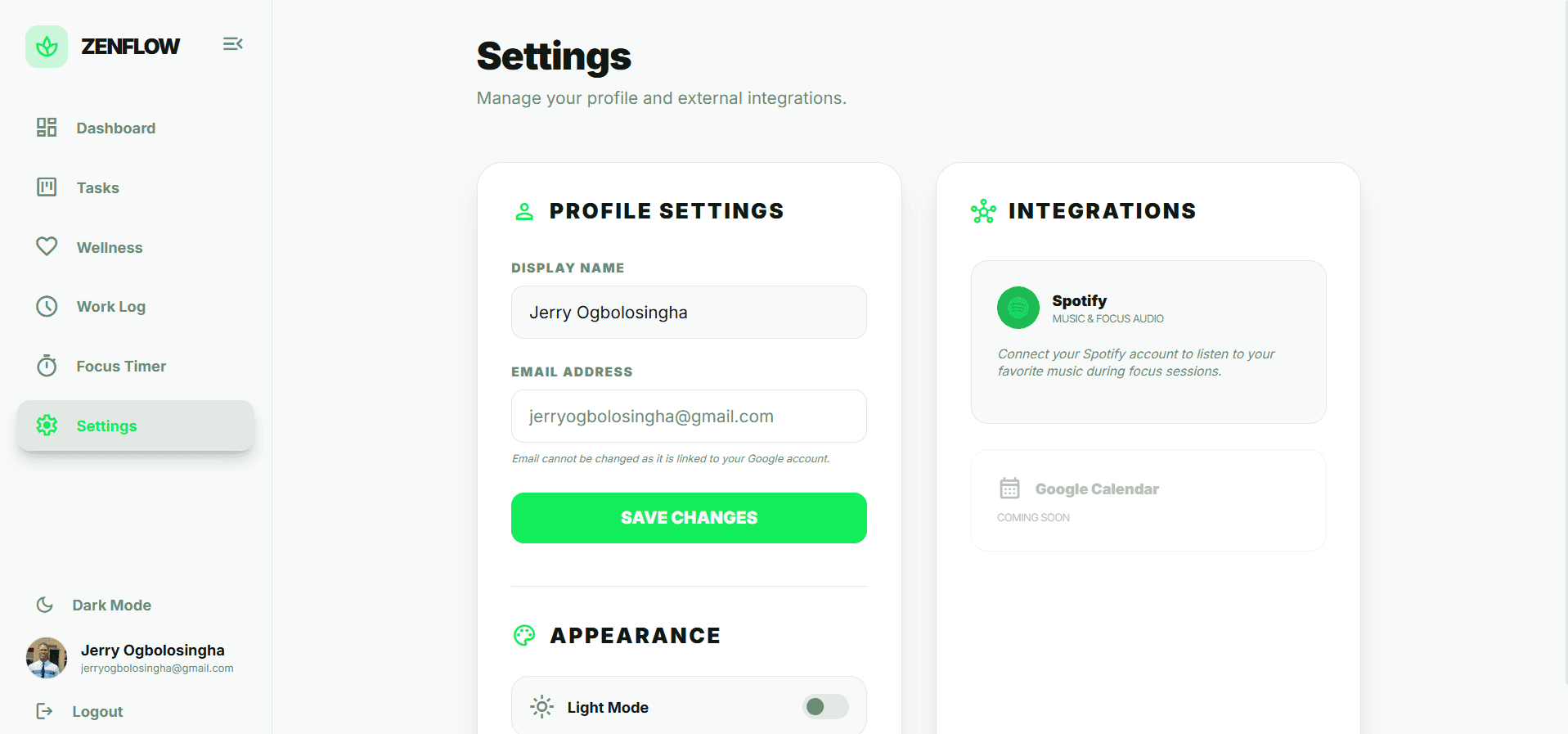Screen dimensions: 1568x734
Task: Click the Settings gear icon in sidebar
Action: click(47, 426)
